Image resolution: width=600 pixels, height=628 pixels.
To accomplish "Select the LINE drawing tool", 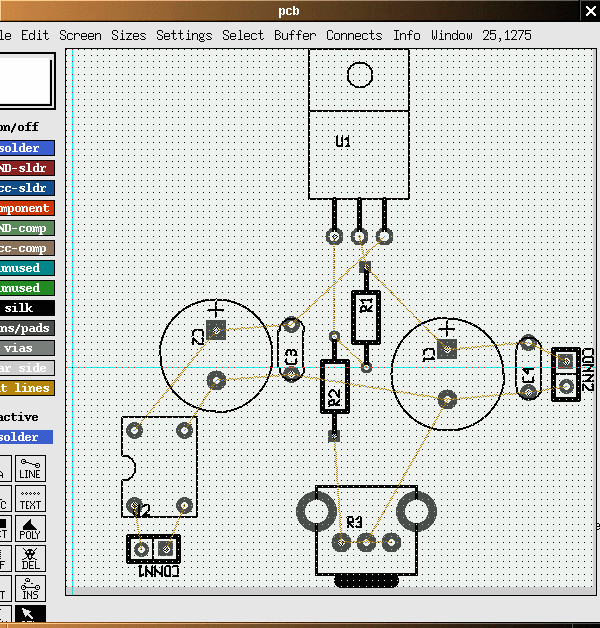I will coord(30,469).
